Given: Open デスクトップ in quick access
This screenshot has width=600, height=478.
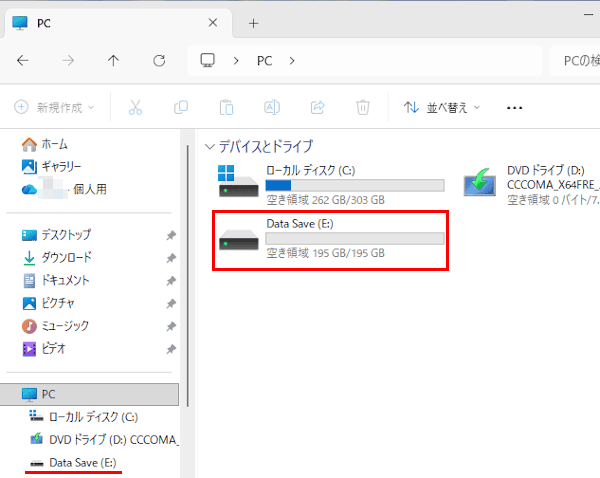Looking at the screenshot, I should (57, 235).
